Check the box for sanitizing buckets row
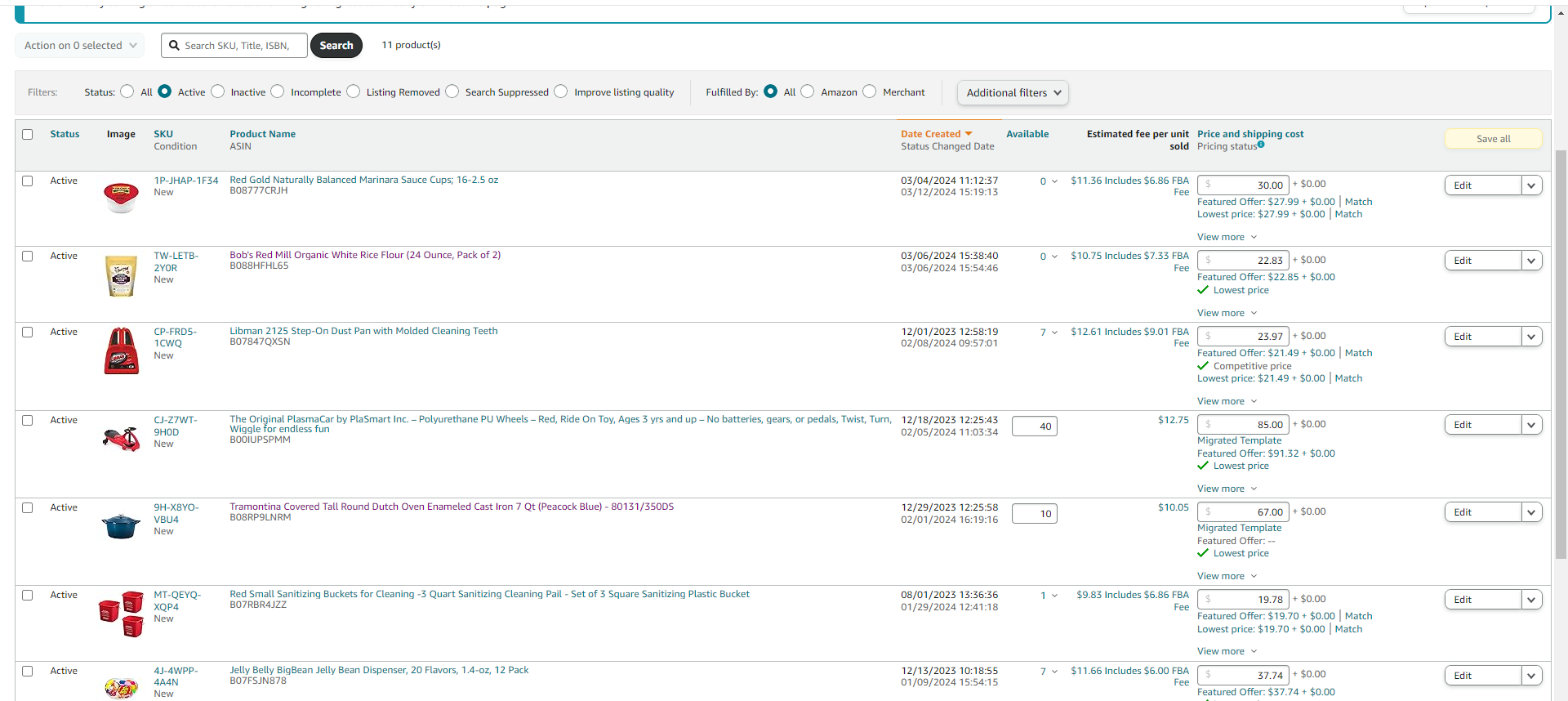 (28, 595)
